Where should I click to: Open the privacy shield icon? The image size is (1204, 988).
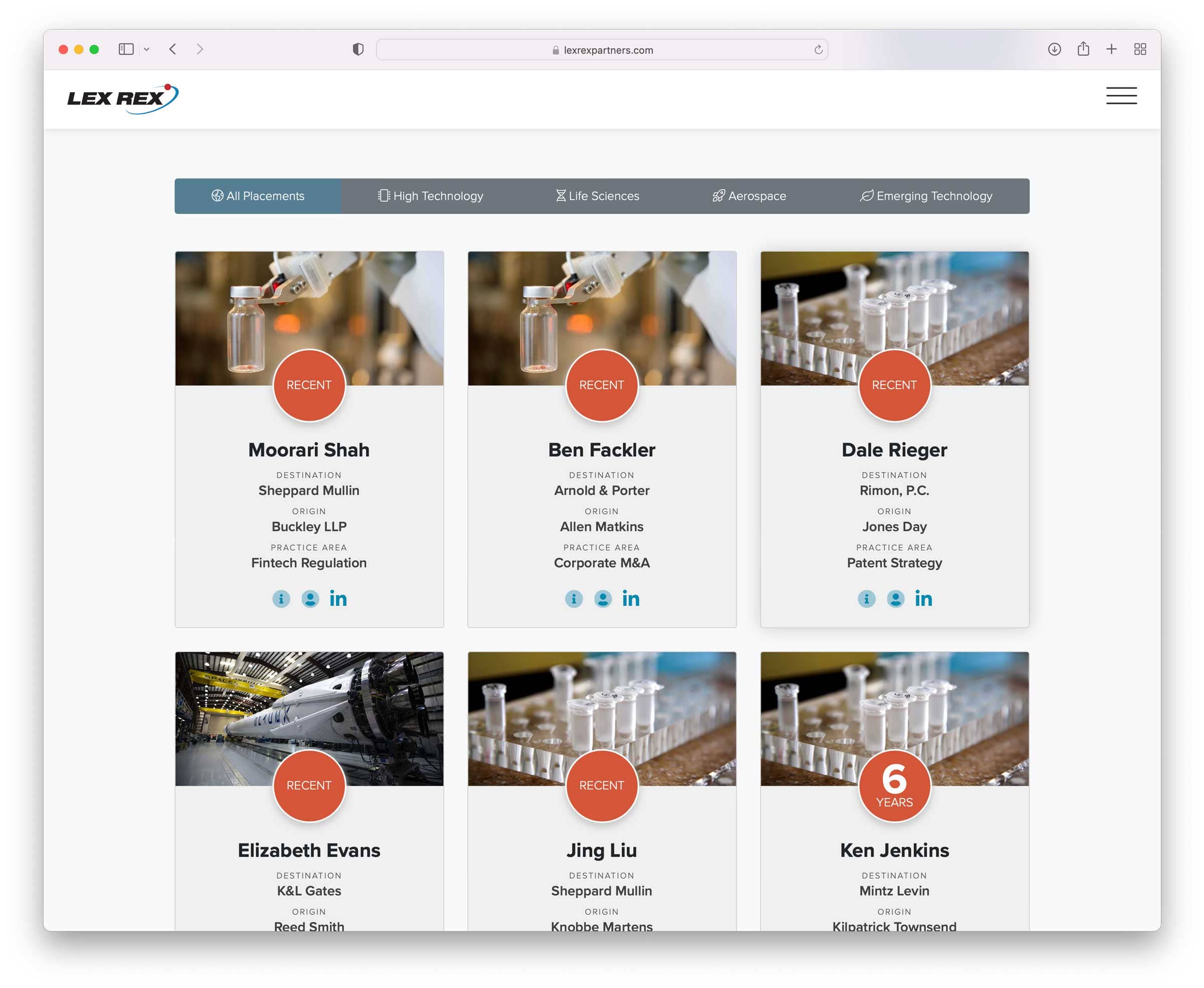358,50
